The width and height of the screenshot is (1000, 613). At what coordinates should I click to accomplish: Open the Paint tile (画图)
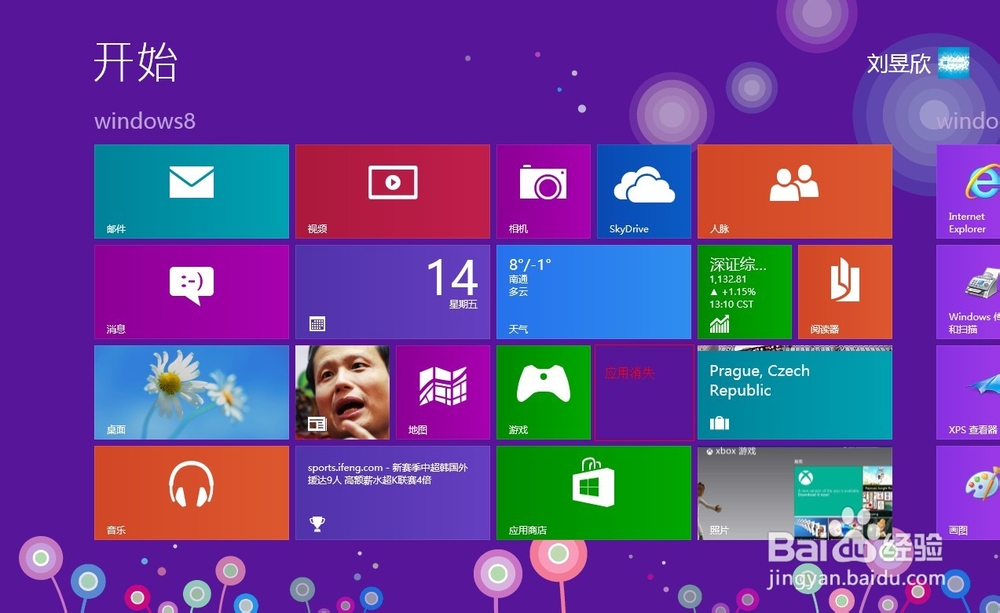tap(968, 493)
